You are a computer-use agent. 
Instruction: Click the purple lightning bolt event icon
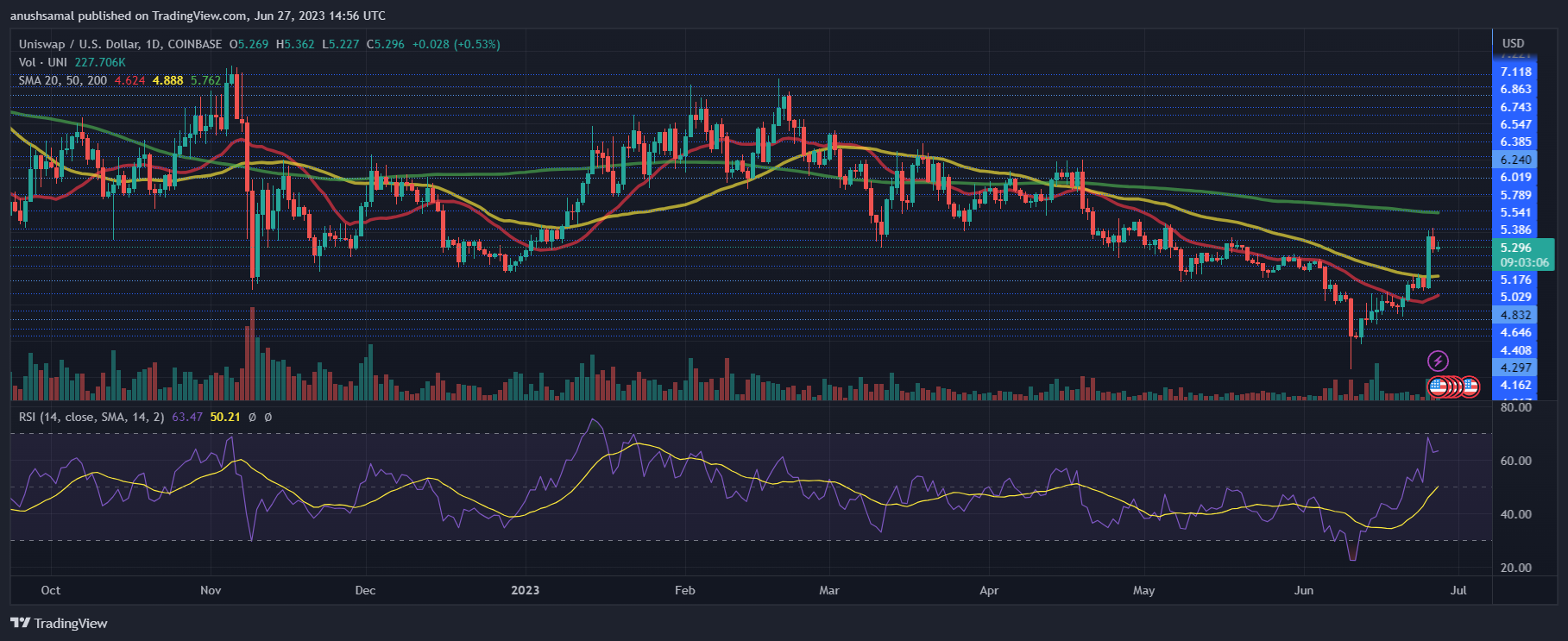(1438, 361)
